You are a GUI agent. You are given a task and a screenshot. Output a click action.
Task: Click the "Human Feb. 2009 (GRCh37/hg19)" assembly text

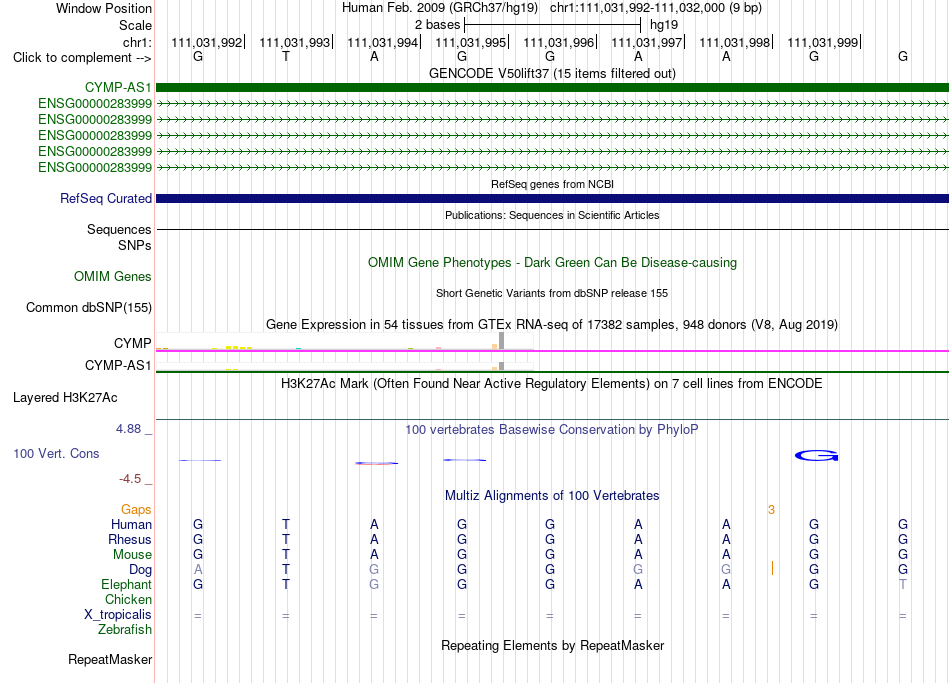440,8
